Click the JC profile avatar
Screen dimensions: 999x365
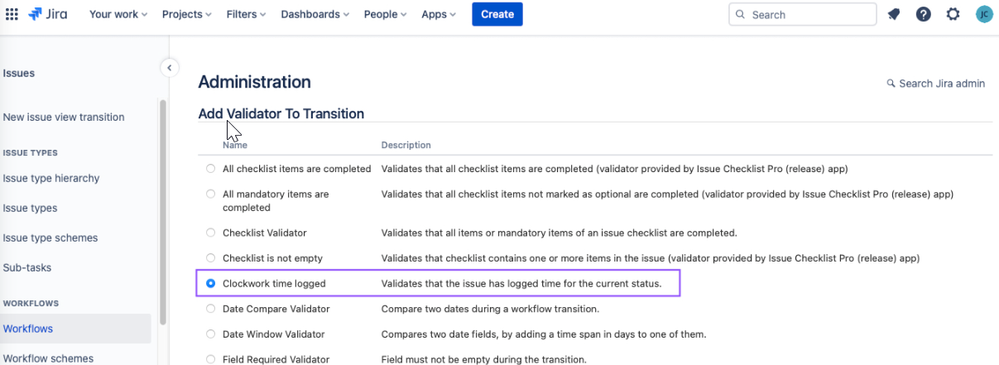click(x=983, y=14)
